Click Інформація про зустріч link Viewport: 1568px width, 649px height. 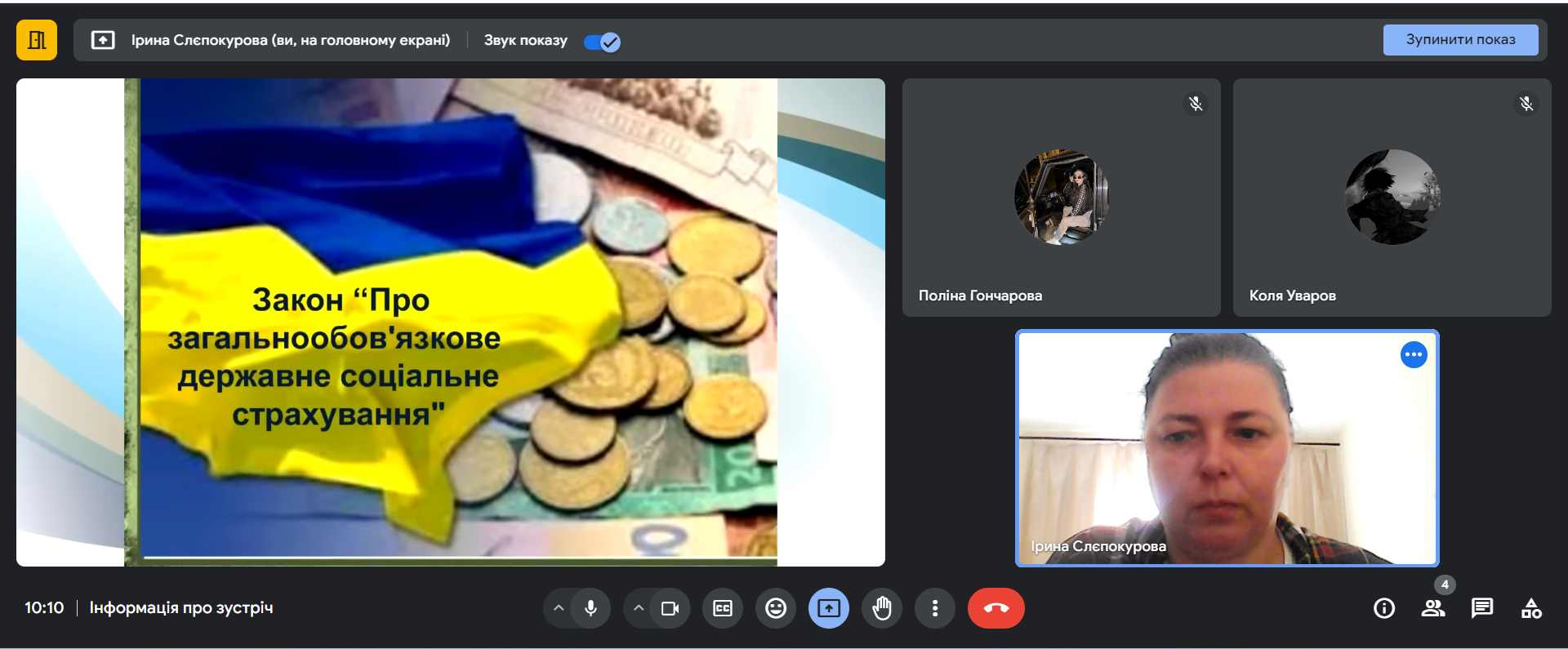click(181, 608)
